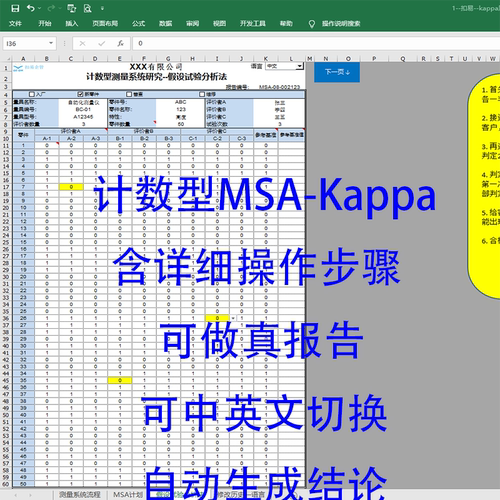Select row header 36
The height and width of the screenshot is (500, 500).
pyautogui.click(x=6, y=318)
